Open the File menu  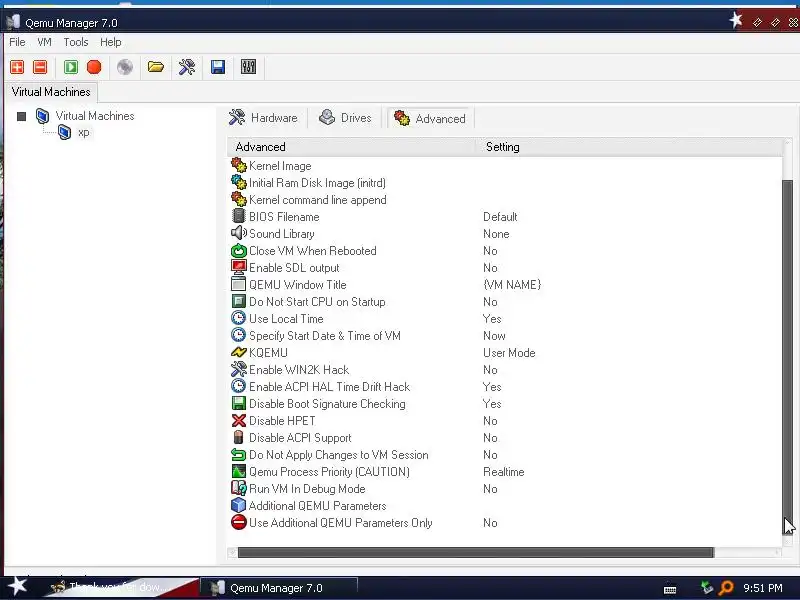[x=17, y=42]
